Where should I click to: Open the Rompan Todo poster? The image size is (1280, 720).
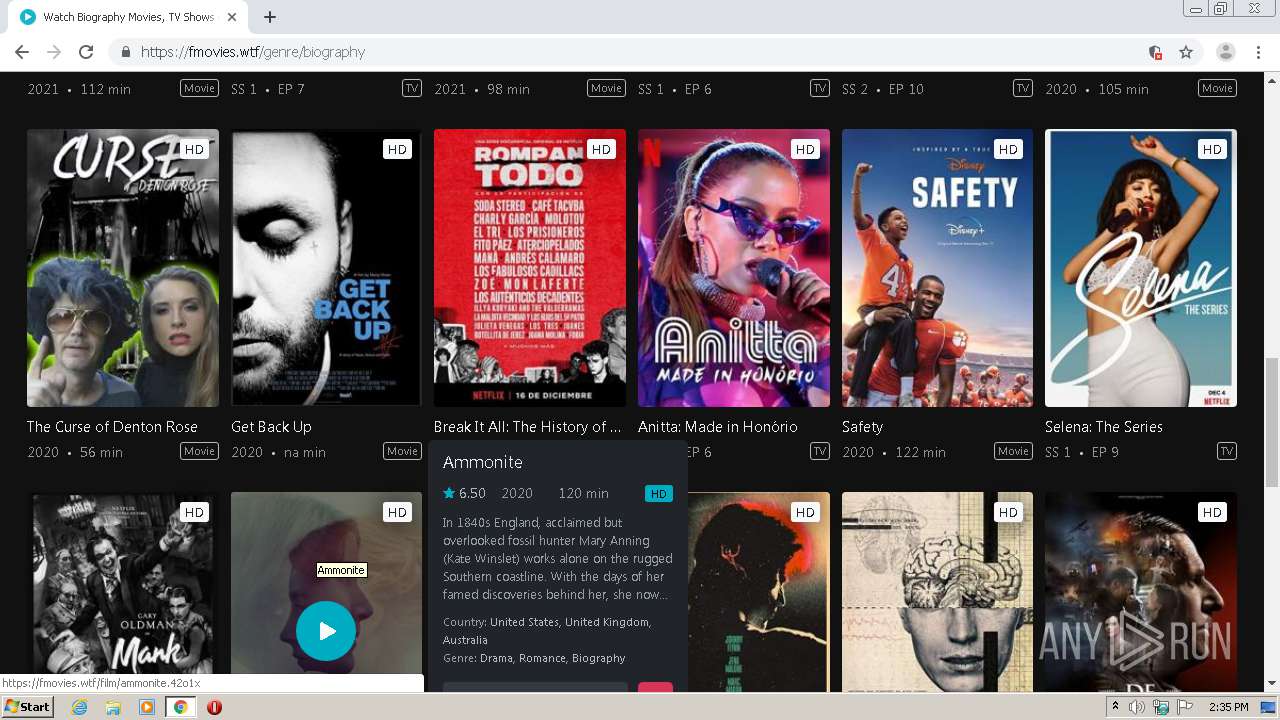pos(530,268)
